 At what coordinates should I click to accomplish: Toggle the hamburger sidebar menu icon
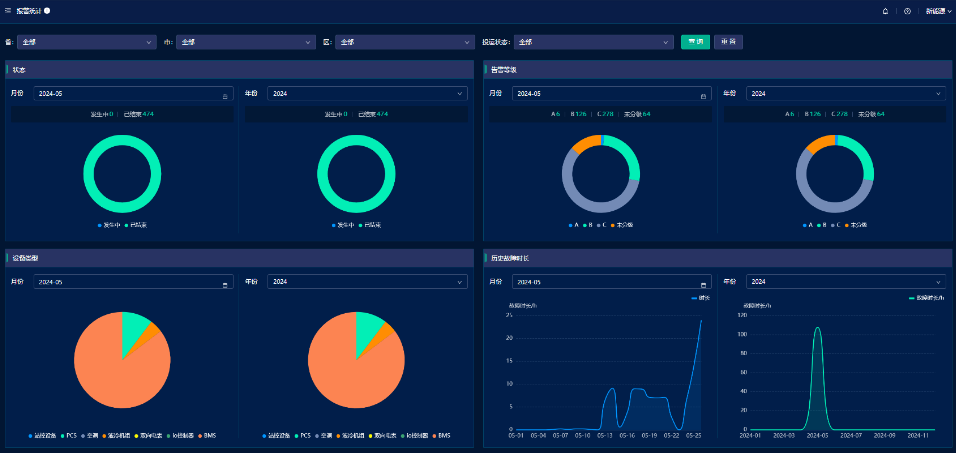[8, 10]
